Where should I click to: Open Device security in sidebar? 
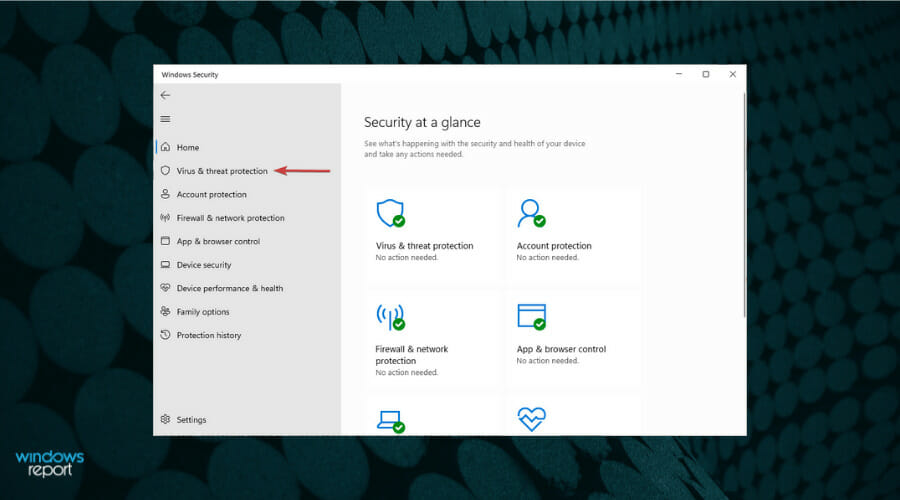pyautogui.click(x=204, y=265)
